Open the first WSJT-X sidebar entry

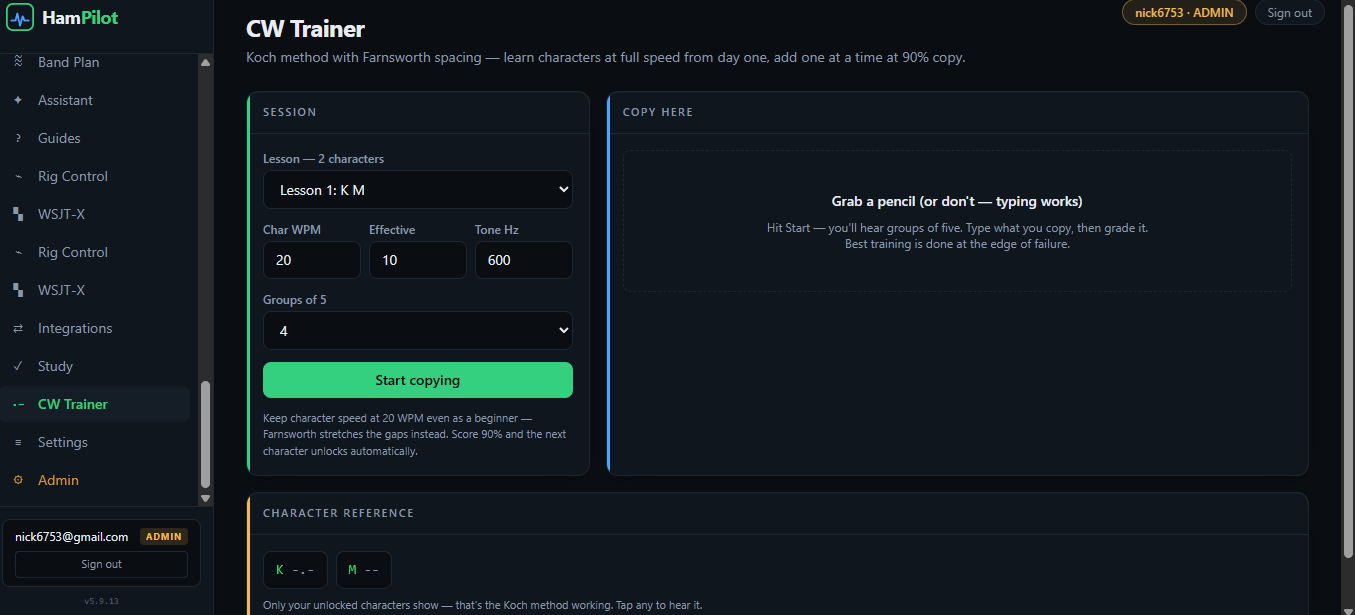(x=95, y=214)
